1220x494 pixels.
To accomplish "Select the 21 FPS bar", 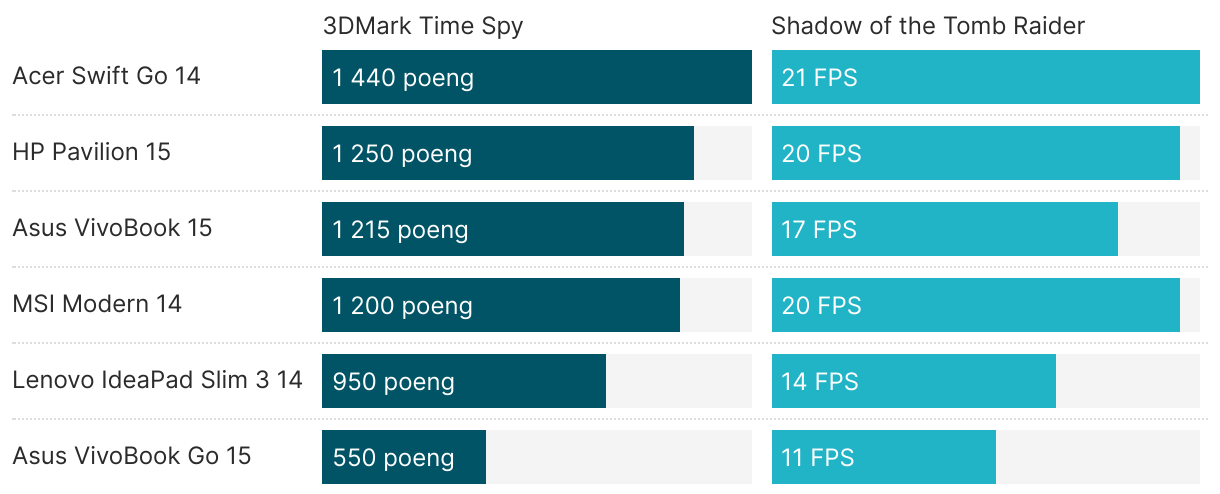I will [x=986, y=77].
